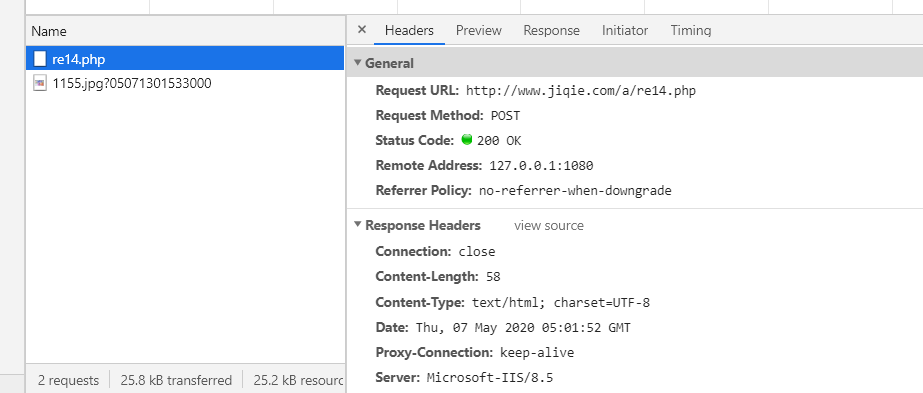Switch to the Headers tab
This screenshot has width=923, height=393.
point(409,30)
